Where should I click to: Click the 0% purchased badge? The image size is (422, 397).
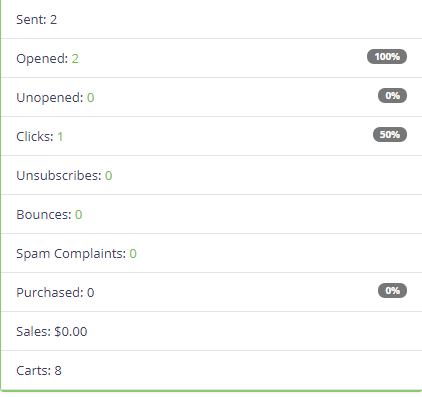tap(392, 291)
